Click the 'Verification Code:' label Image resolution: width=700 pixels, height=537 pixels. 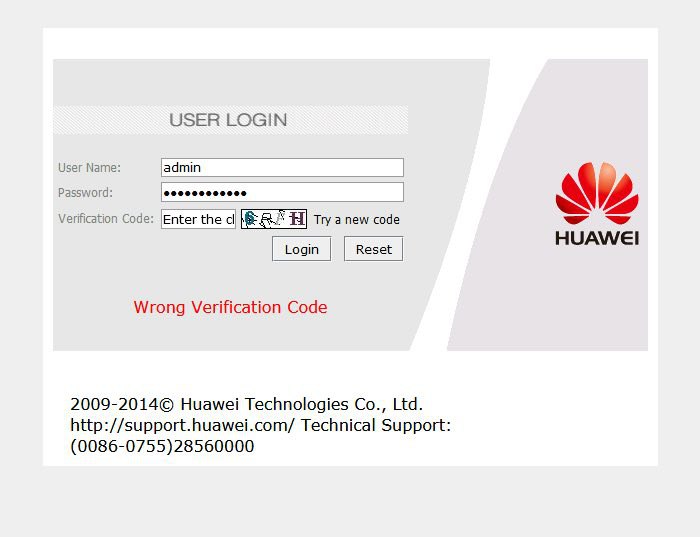(x=106, y=219)
